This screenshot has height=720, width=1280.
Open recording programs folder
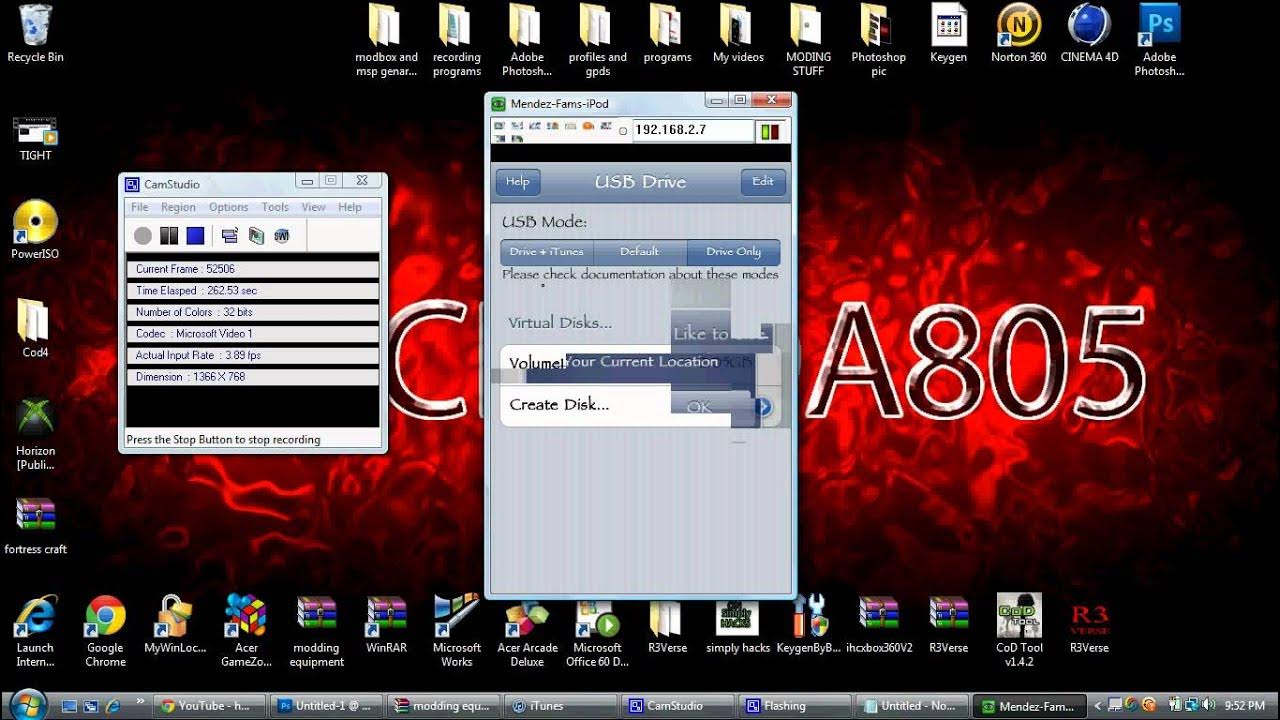coord(457,41)
